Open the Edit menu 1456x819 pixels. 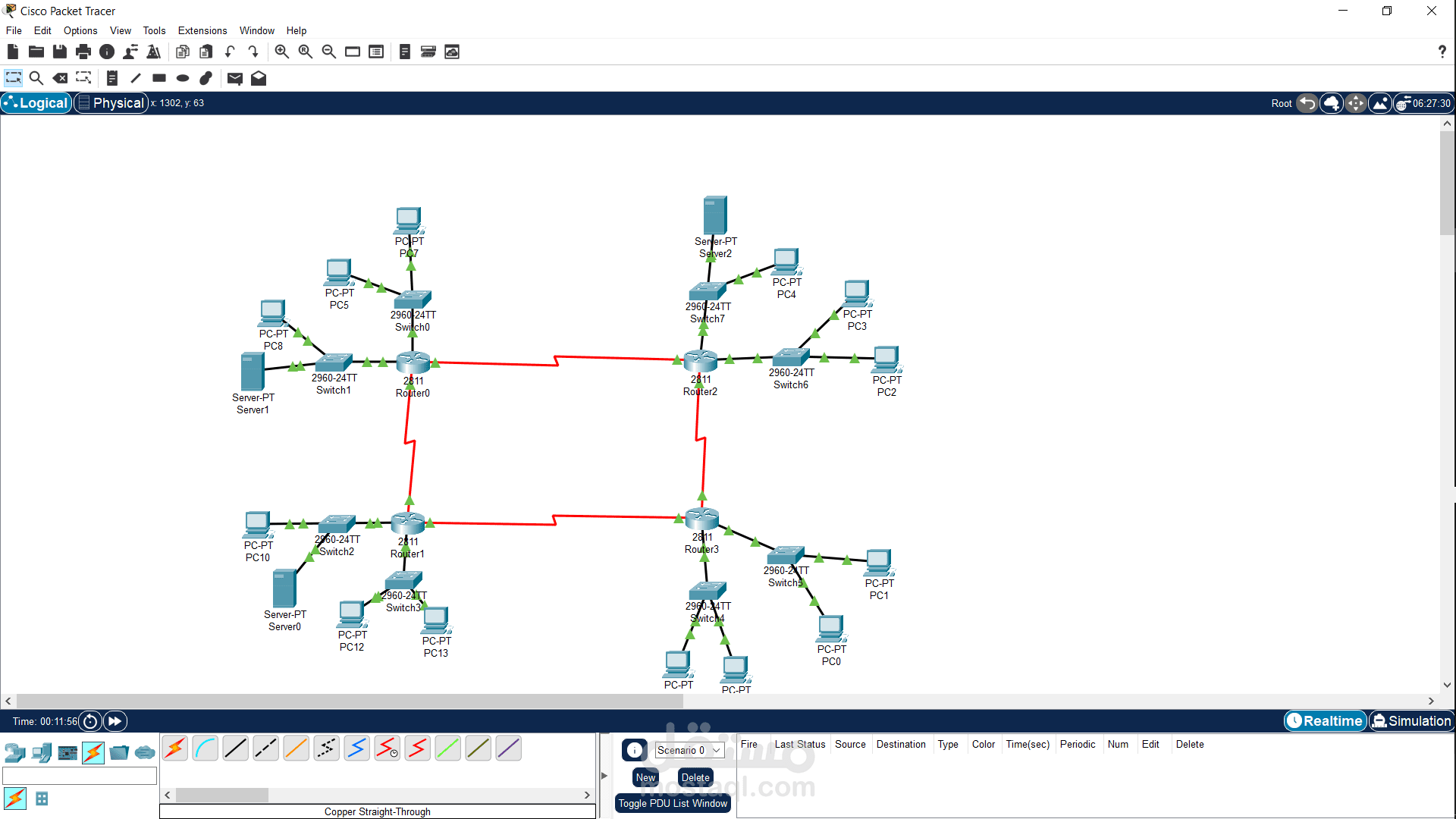[42, 30]
